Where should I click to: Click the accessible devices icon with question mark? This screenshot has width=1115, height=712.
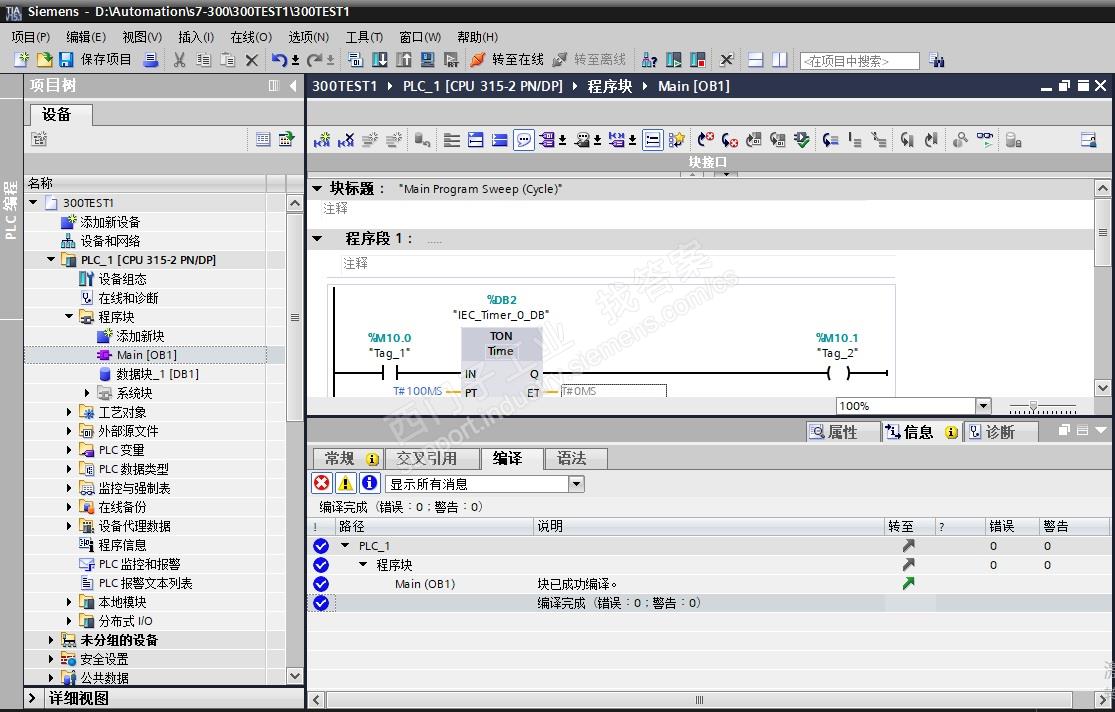pos(649,60)
